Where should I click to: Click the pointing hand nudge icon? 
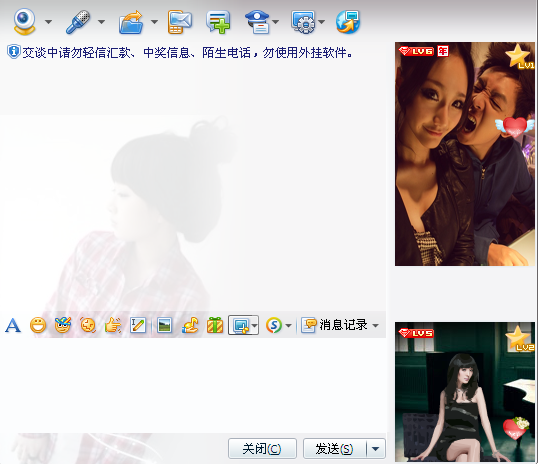(x=113, y=325)
